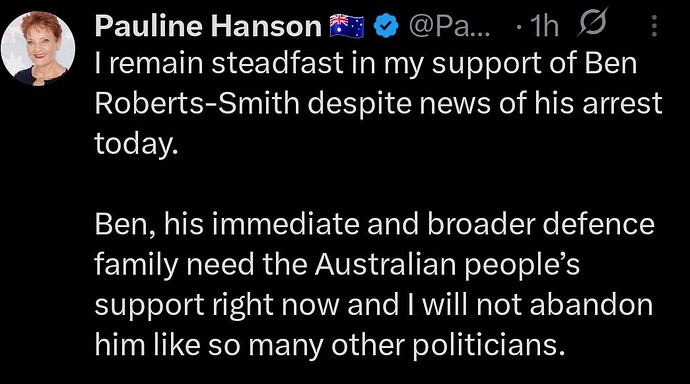Open the truncated @Pa... handle
This screenshot has height=384, width=690.
coord(449,26)
